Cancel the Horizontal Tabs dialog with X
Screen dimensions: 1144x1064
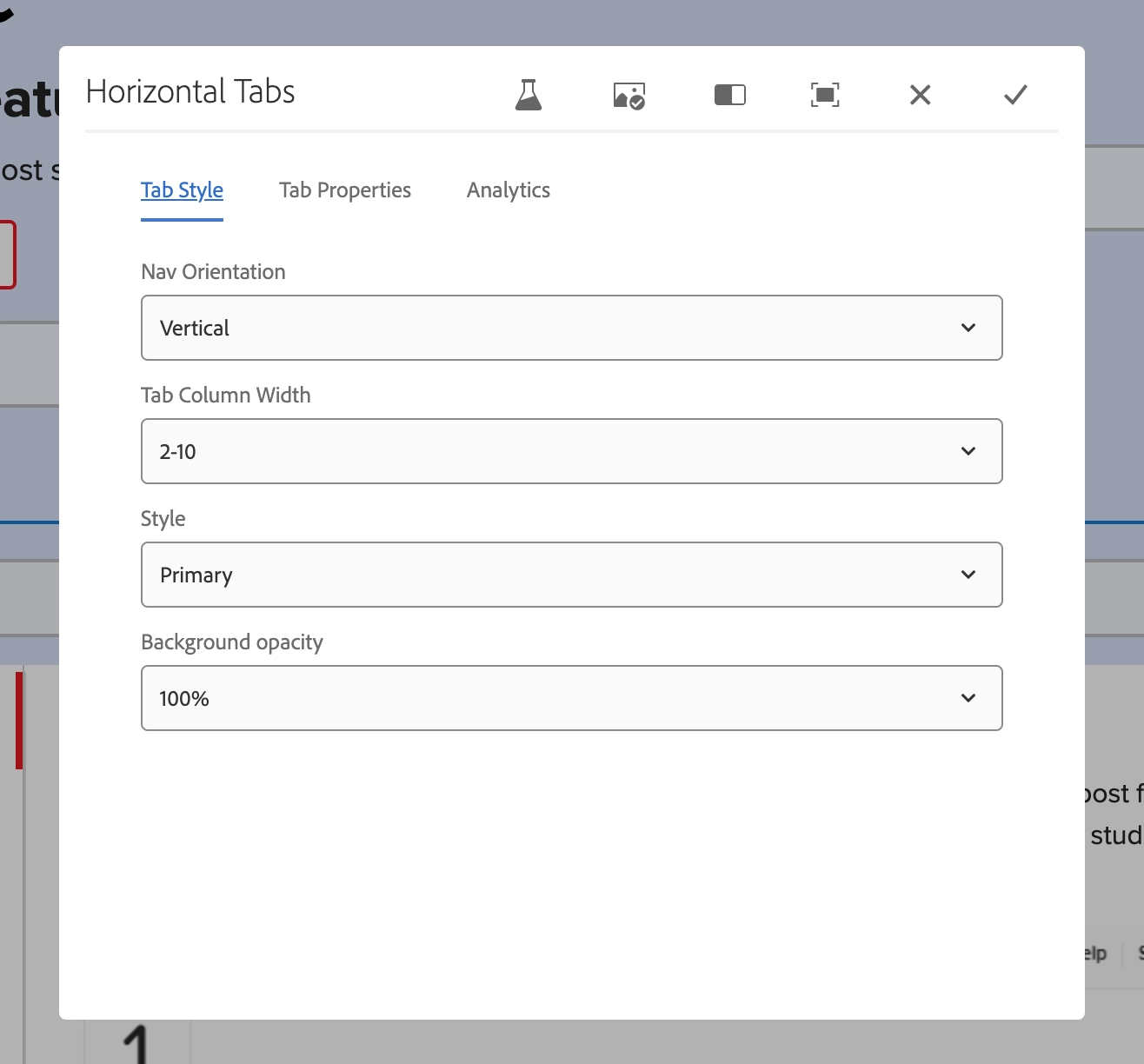920,95
